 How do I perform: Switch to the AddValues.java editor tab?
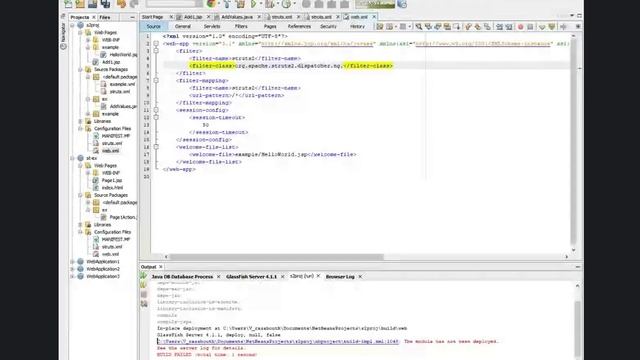[237, 17]
